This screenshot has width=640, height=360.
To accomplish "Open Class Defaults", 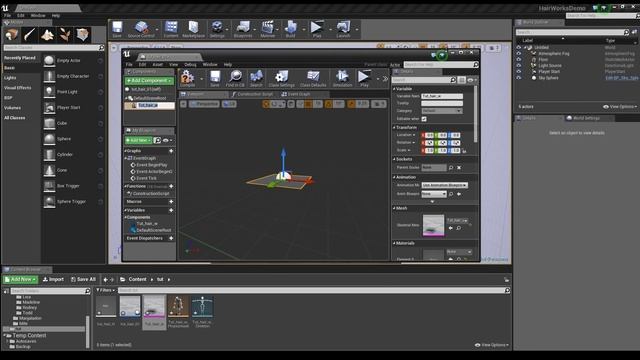I will click(313, 78).
